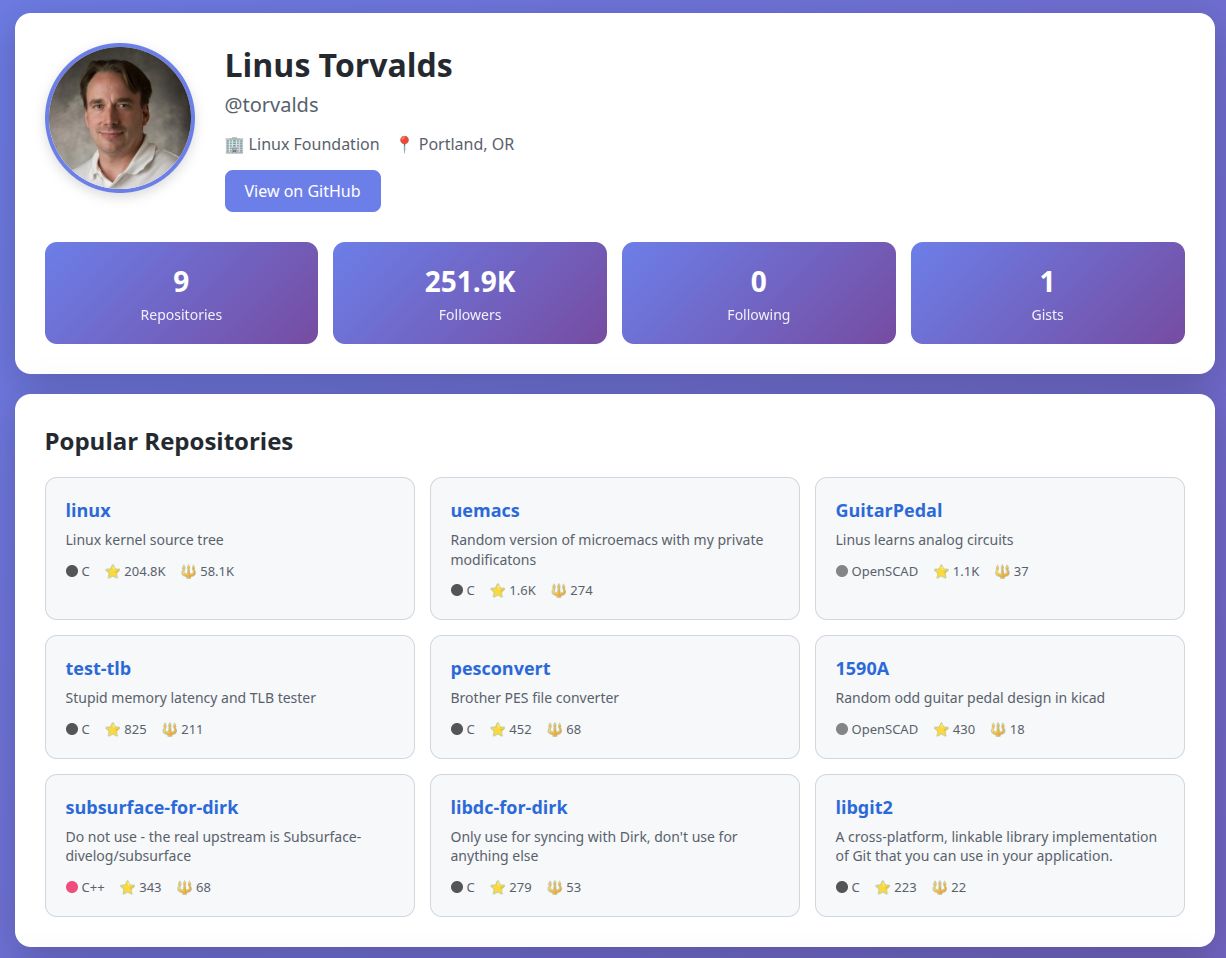Click the star icon on linux repository
The height and width of the screenshot is (958, 1226).
[113, 572]
